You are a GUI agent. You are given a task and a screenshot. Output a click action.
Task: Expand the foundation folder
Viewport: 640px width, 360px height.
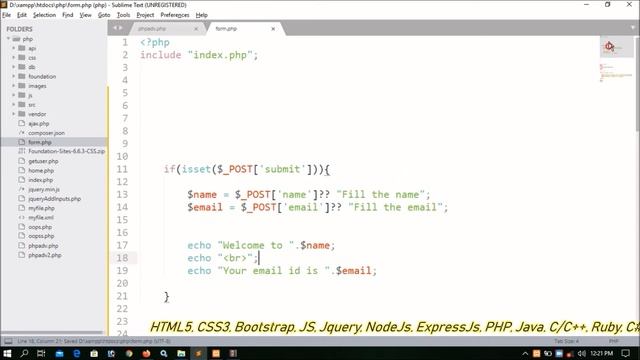click(x=13, y=76)
